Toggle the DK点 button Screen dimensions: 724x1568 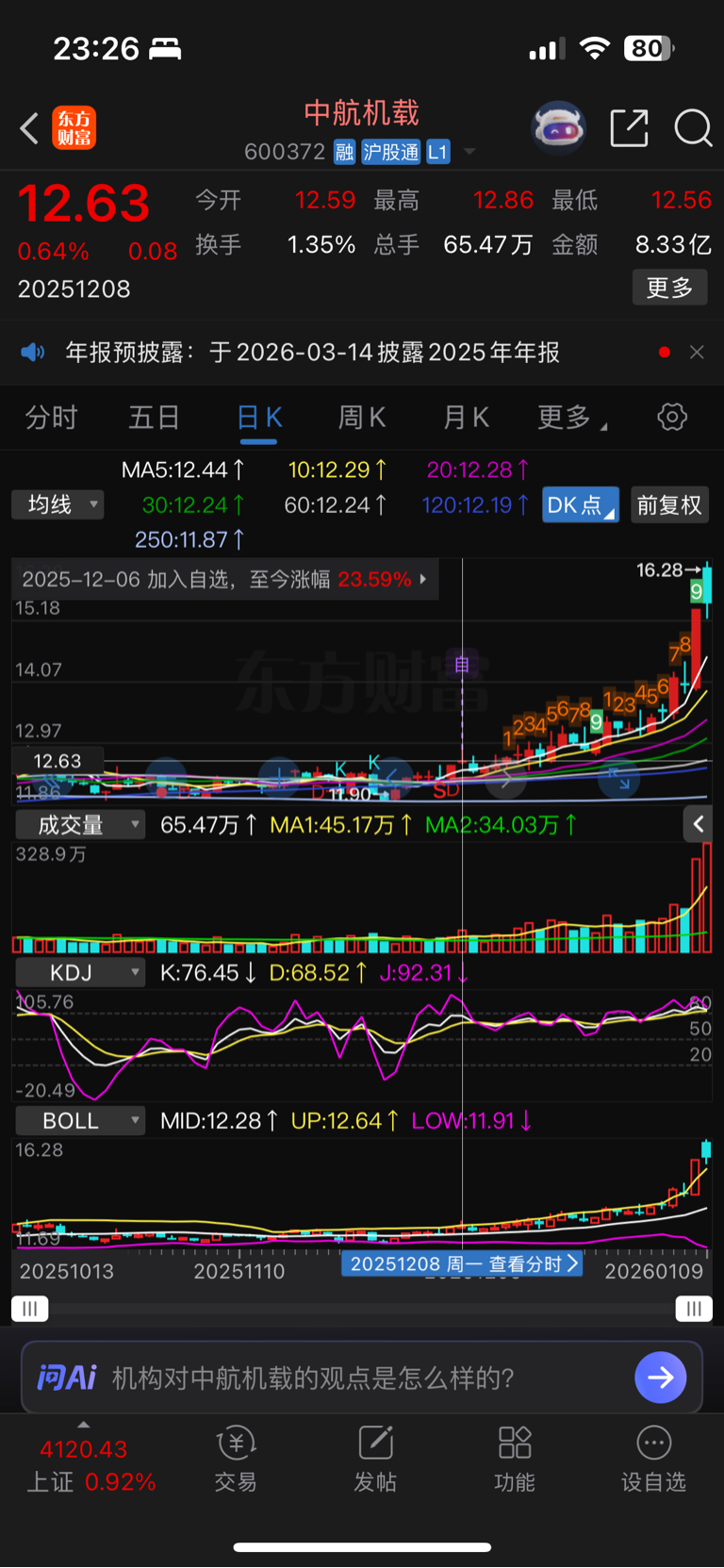(x=581, y=504)
